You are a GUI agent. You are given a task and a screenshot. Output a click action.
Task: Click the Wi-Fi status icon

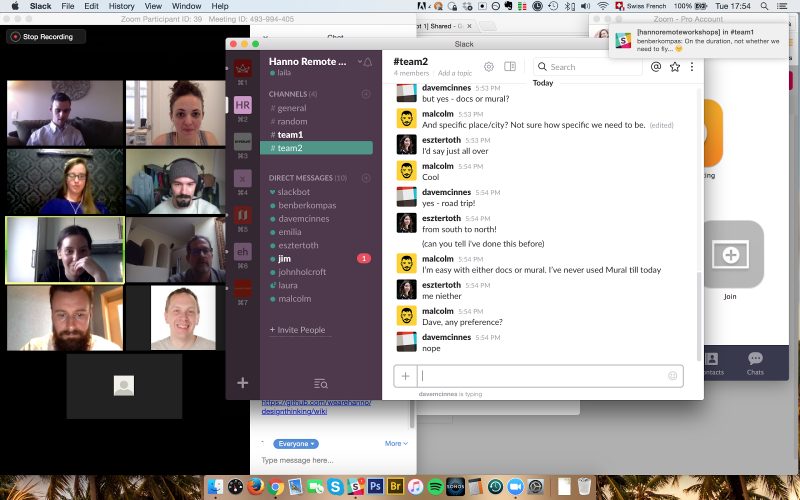(603, 6)
